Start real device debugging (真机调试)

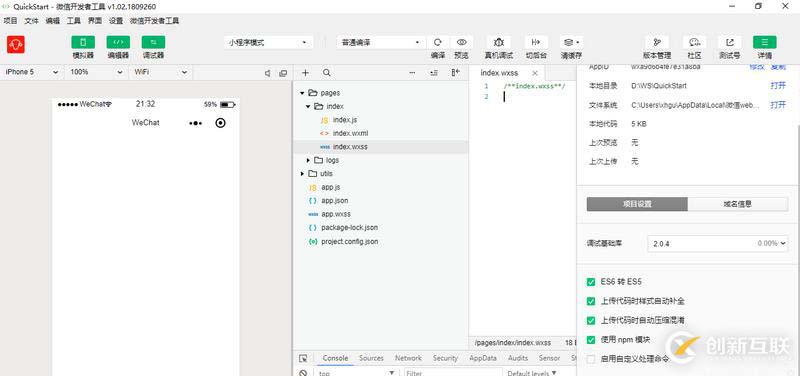498,42
